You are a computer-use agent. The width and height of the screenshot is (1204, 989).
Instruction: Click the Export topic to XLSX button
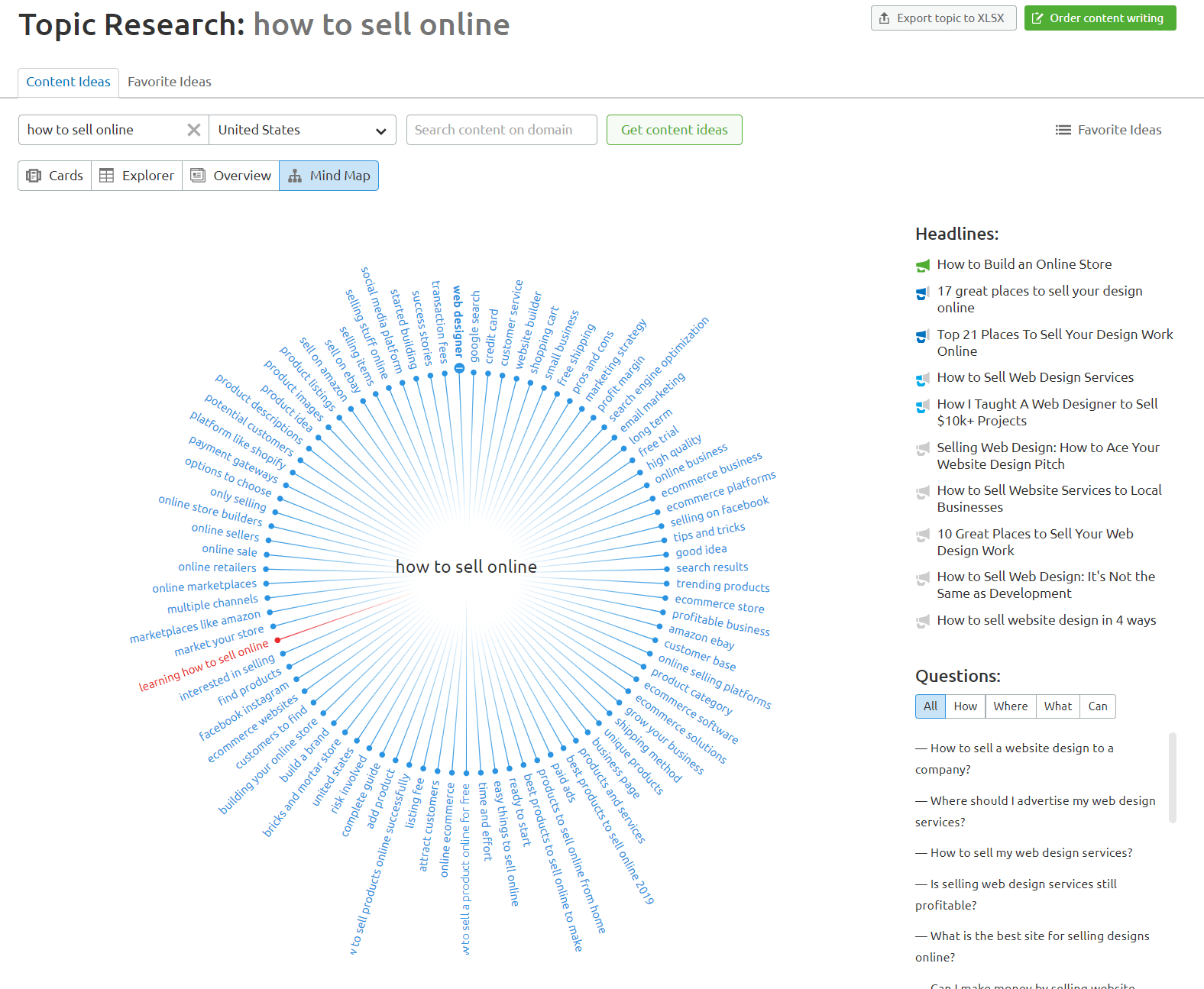[x=943, y=18]
